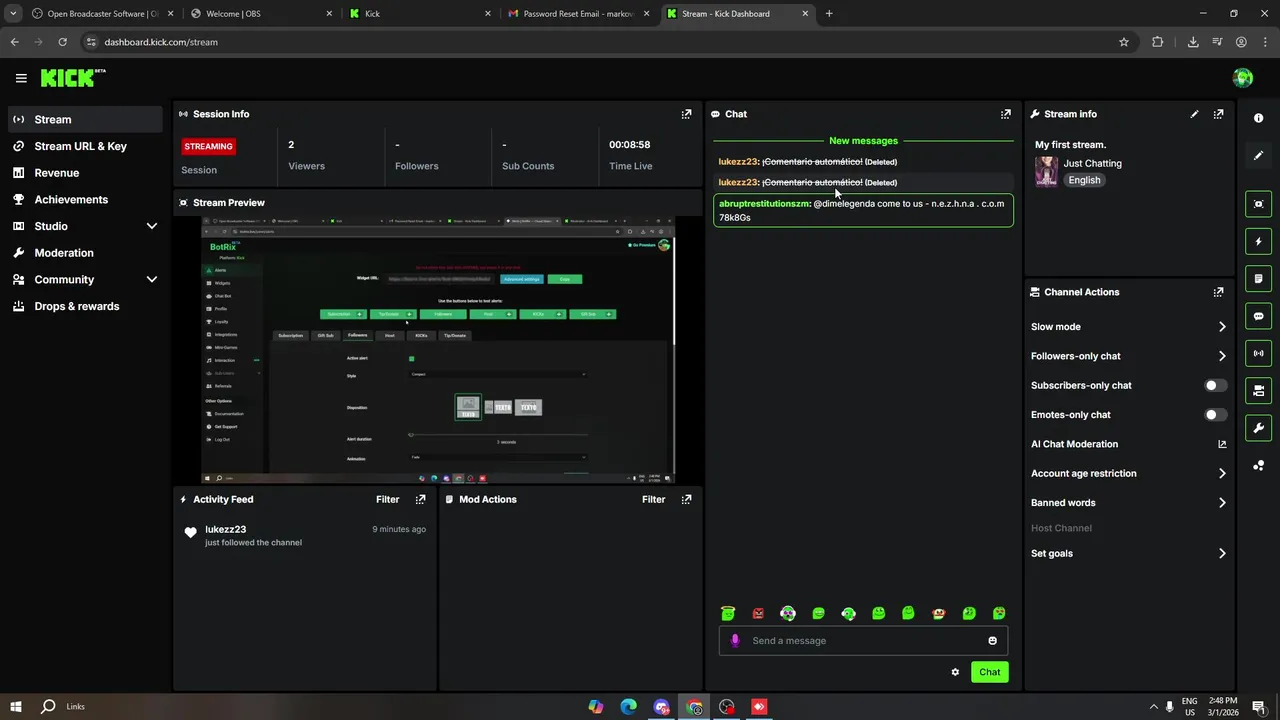Image resolution: width=1280 pixels, height=720 pixels.
Task: Click the English language tag
Action: 1084,180
